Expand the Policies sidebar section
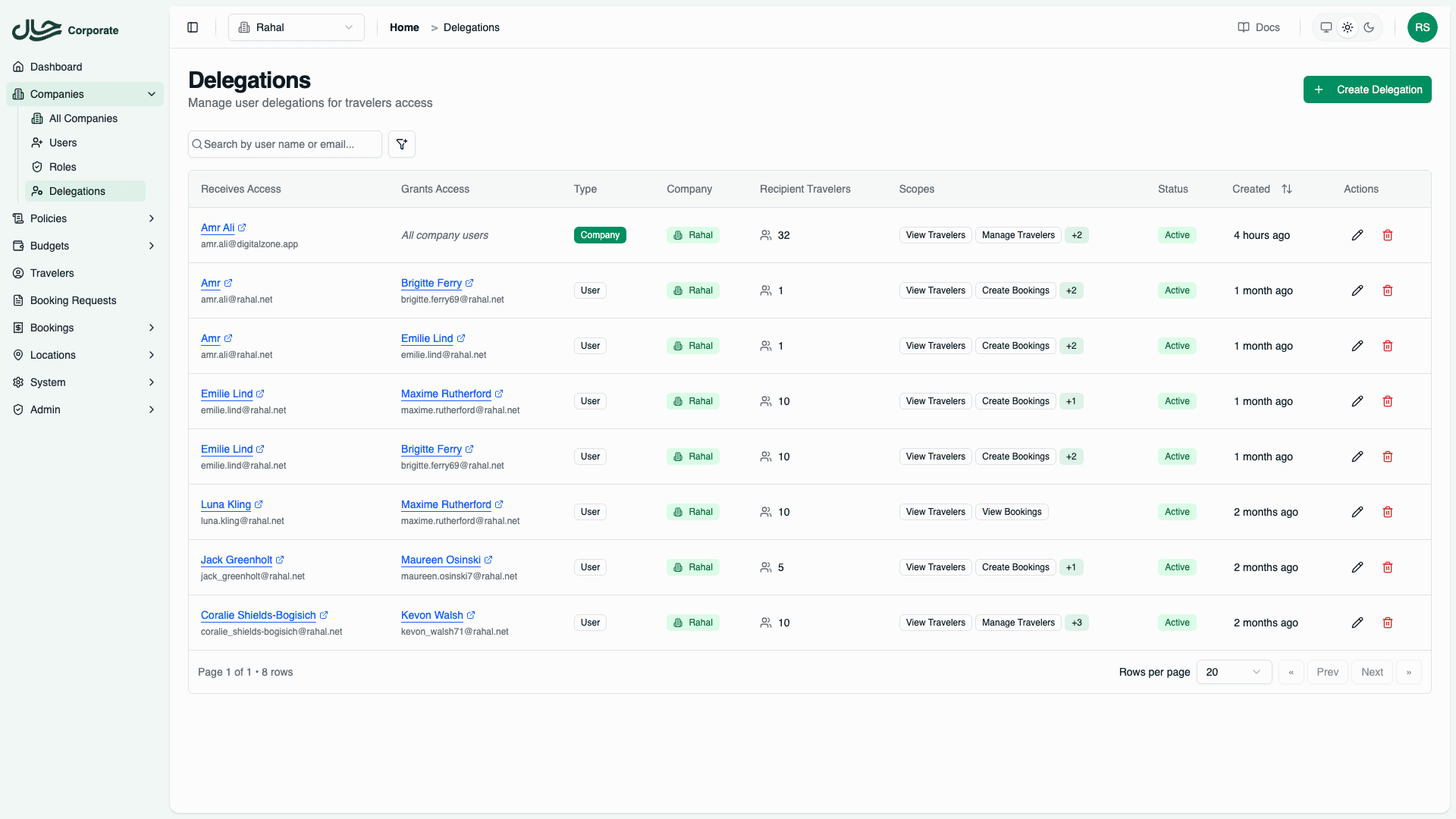 pos(83,218)
